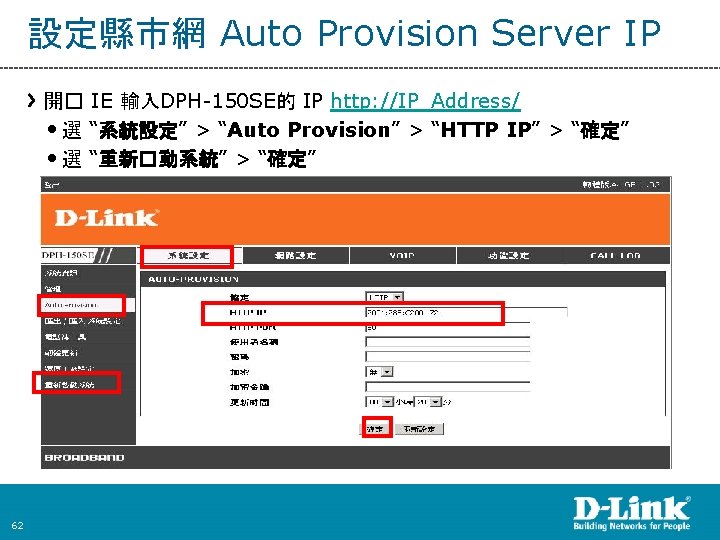Image resolution: width=720 pixels, height=540 pixels.
Task: Open the http://IP_Address/ hyperlink
Action: (x=425, y=101)
